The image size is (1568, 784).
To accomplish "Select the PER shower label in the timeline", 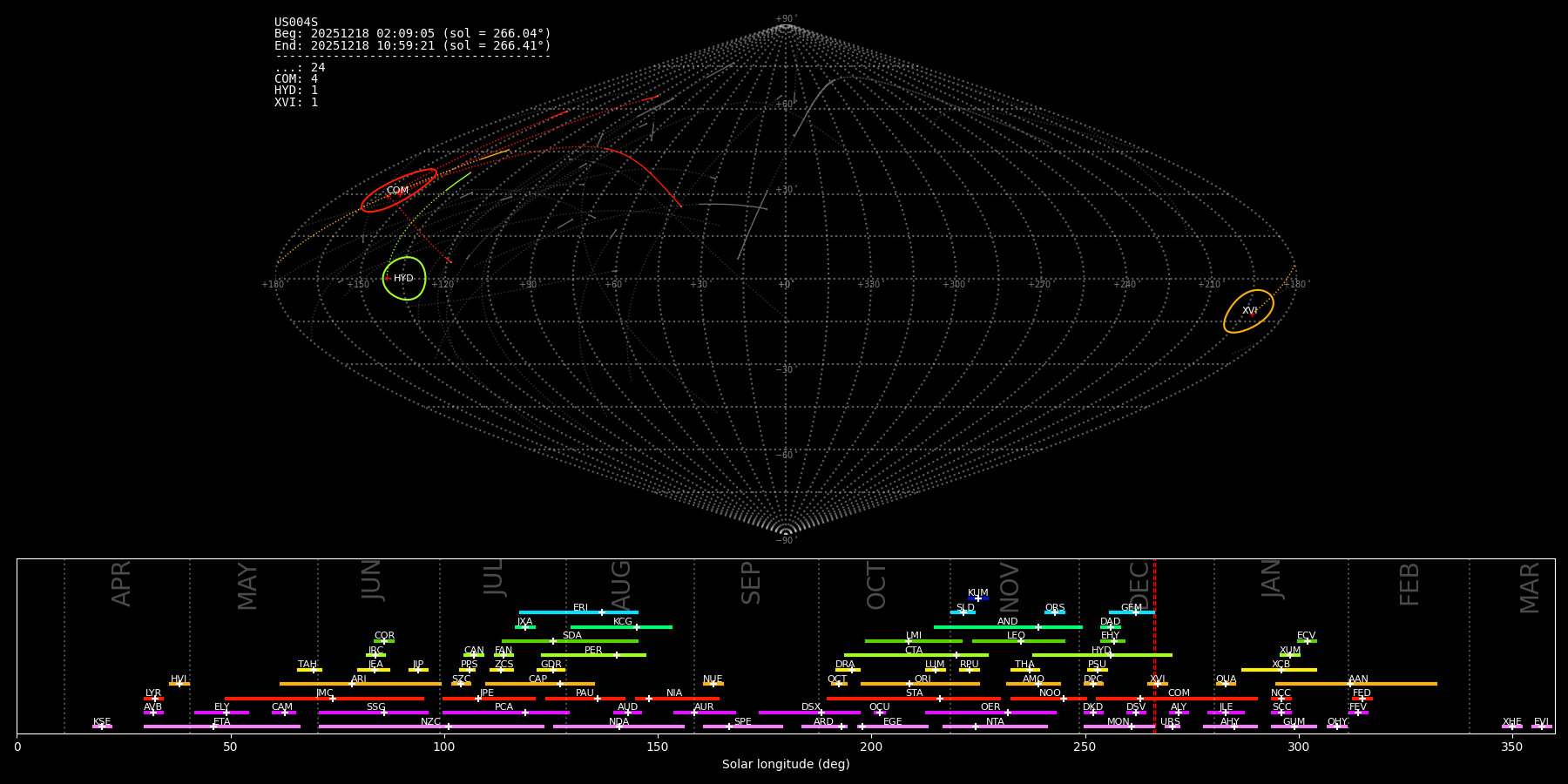I will (x=593, y=651).
